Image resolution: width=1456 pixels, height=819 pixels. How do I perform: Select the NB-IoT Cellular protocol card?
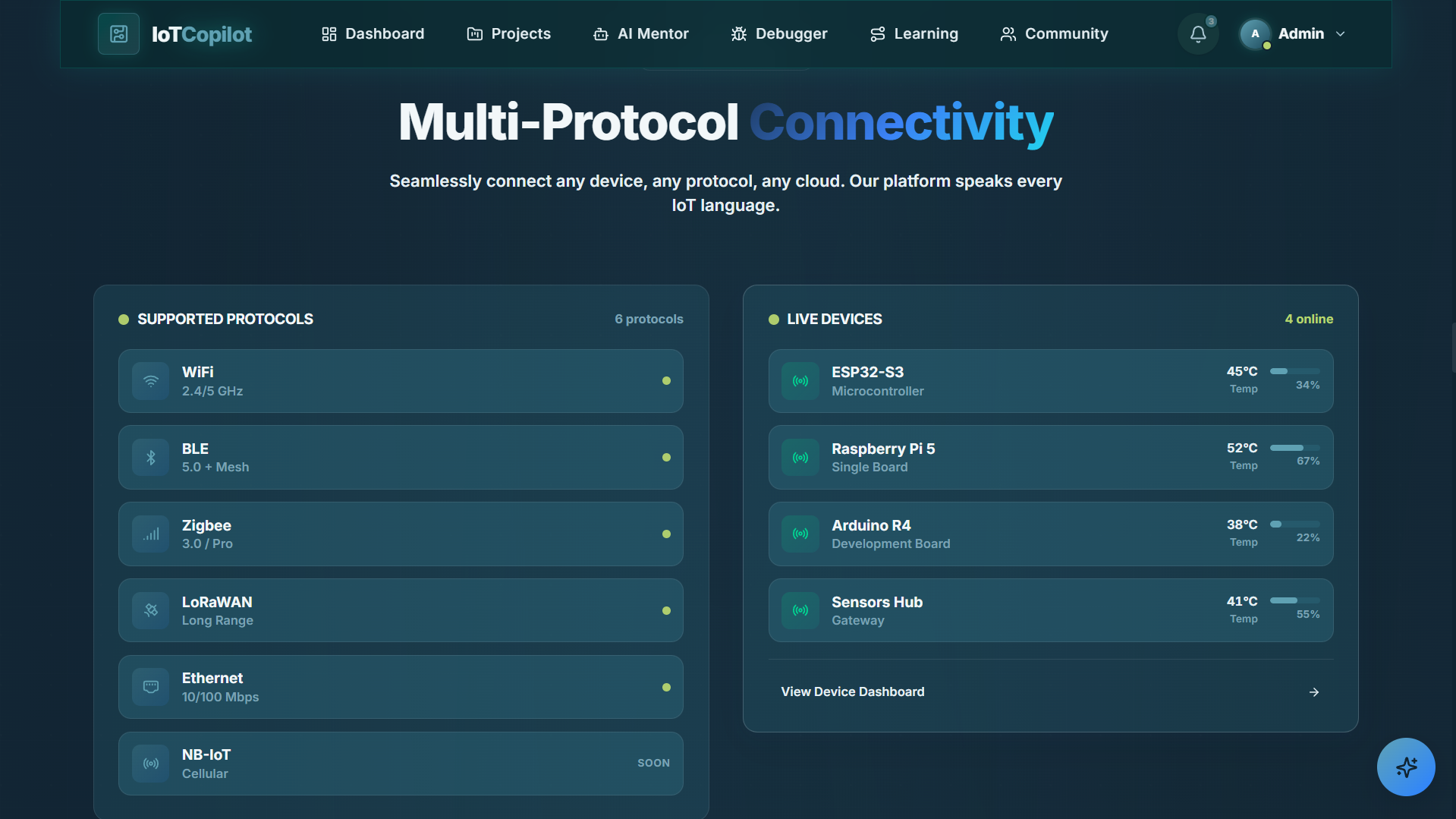(x=401, y=764)
